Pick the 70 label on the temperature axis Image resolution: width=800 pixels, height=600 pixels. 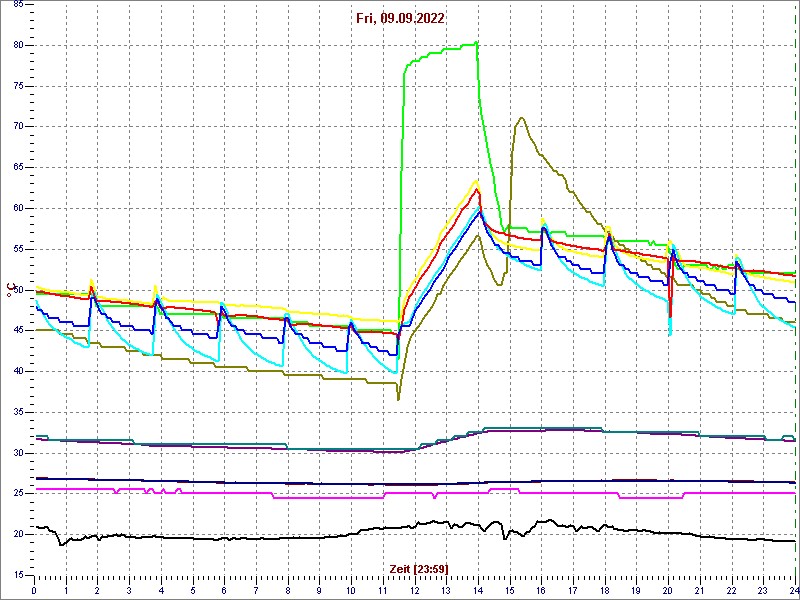pyautogui.click(x=16, y=127)
